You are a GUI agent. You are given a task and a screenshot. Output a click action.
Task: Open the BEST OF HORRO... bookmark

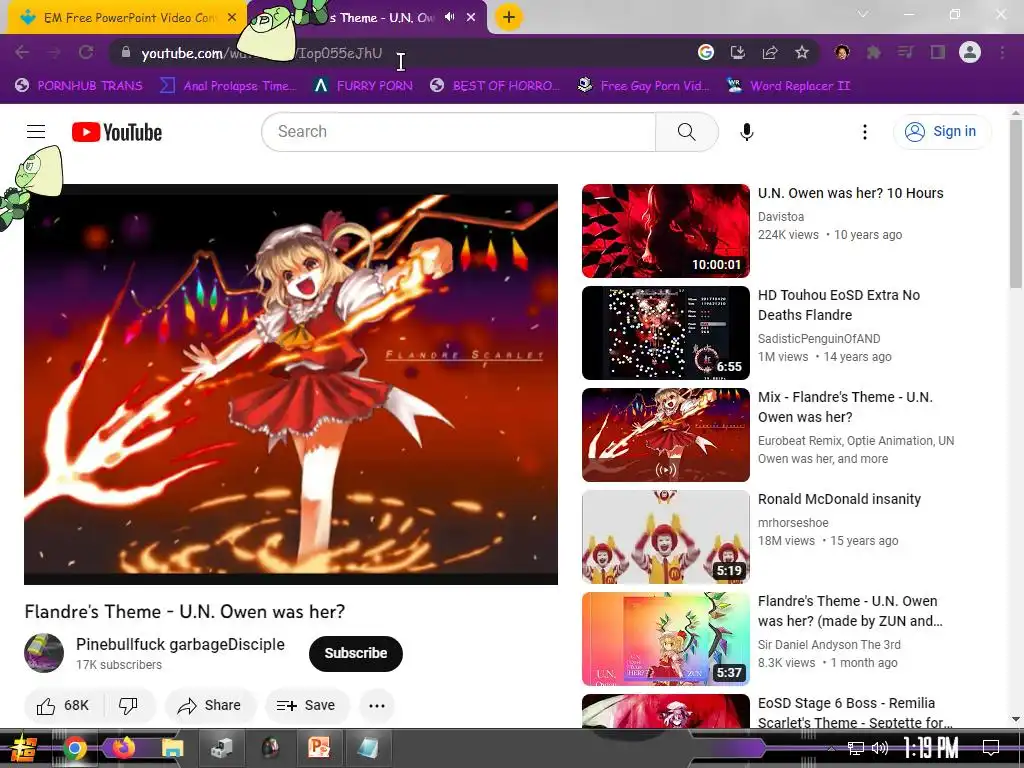pyautogui.click(x=495, y=86)
